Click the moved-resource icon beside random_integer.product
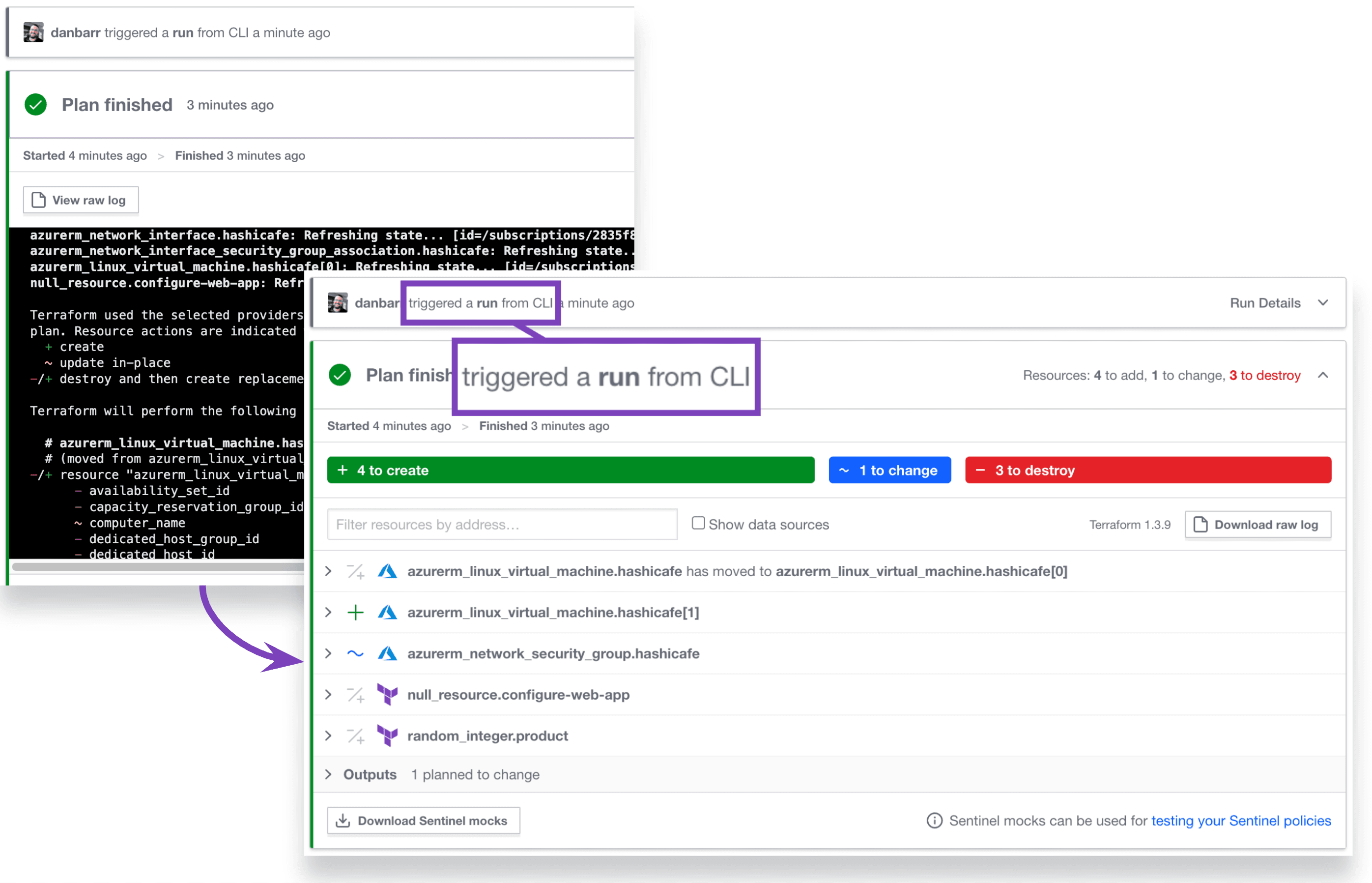1372x883 pixels. coord(356,736)
